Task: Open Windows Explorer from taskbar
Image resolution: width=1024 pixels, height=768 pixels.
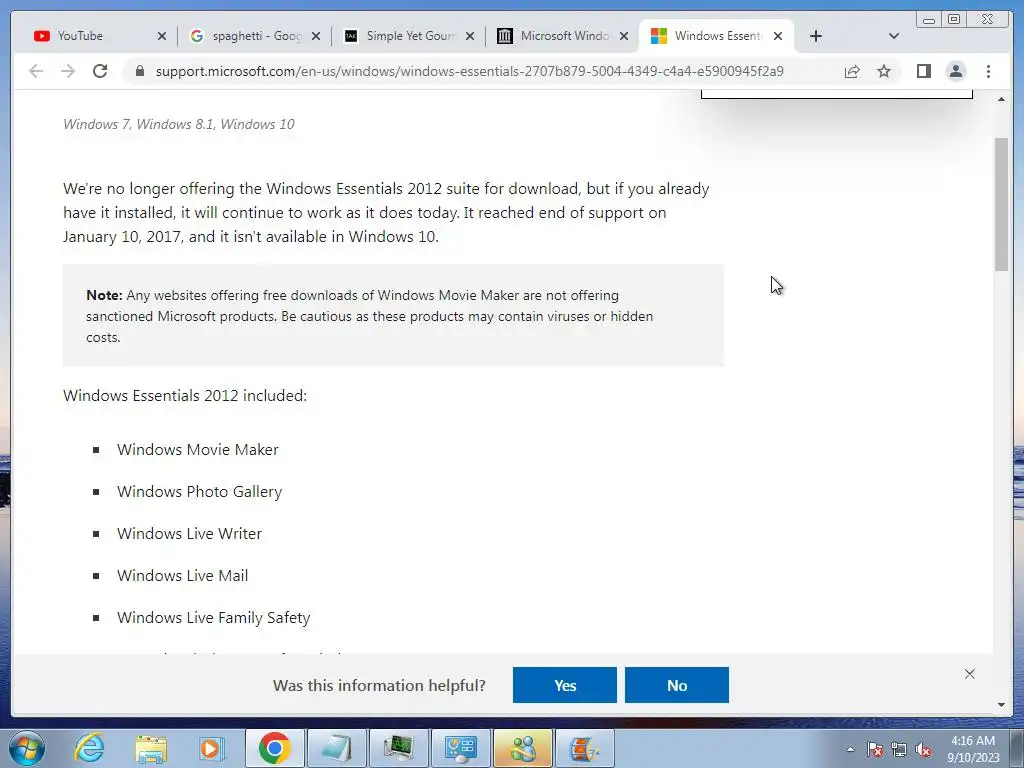Action: [151, 748]
